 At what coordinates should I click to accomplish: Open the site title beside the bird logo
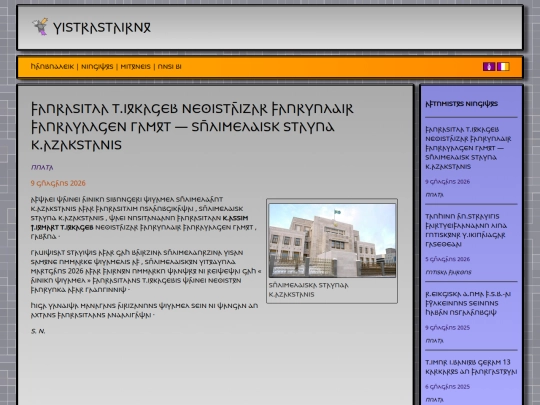[x=102, y=28]
